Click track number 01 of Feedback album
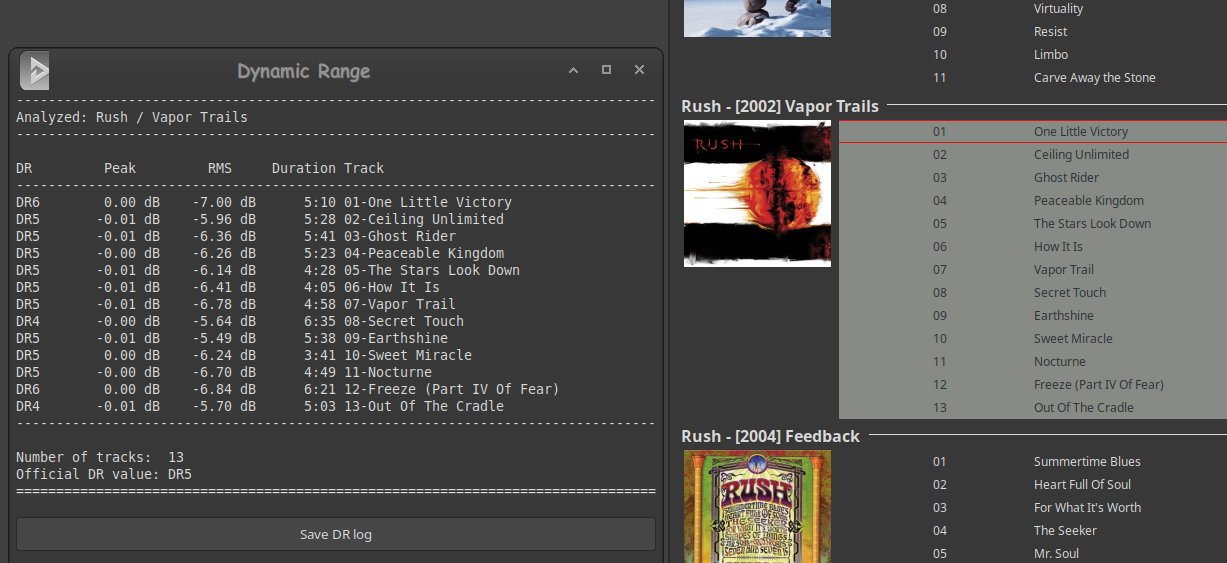1227x563 pixels. click(940, 461)
